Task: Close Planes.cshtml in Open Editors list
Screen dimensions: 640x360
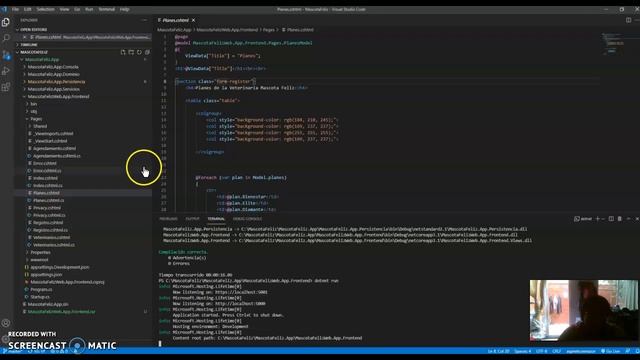Action: [24, 37]
